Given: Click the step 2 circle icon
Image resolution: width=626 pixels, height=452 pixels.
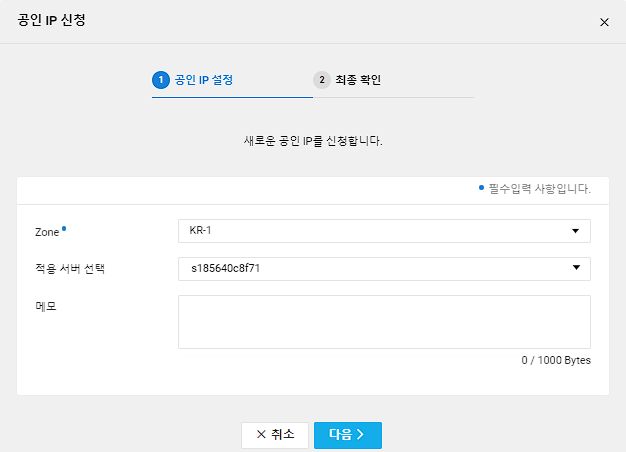Looking at the screenshot, I should click(x=322, y=80).
